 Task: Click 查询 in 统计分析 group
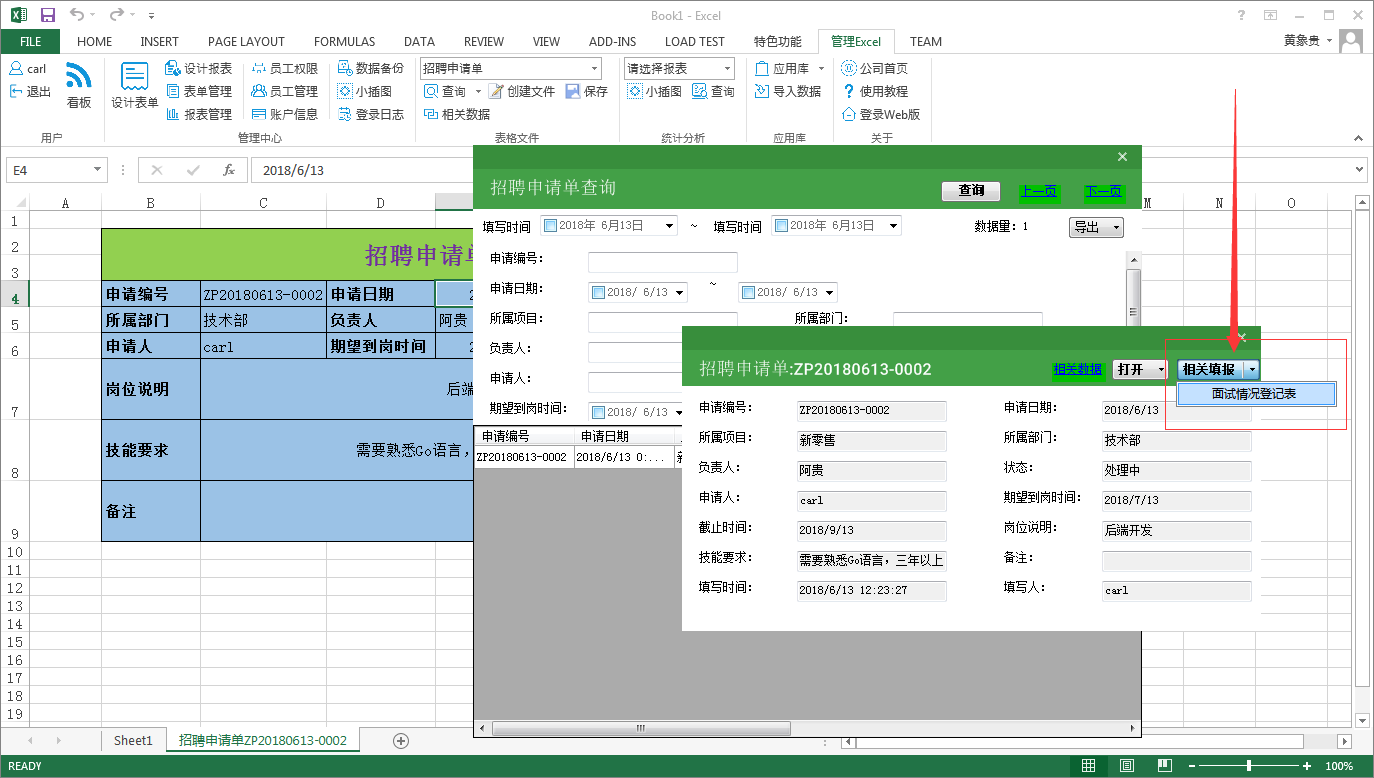click(713, 91)
